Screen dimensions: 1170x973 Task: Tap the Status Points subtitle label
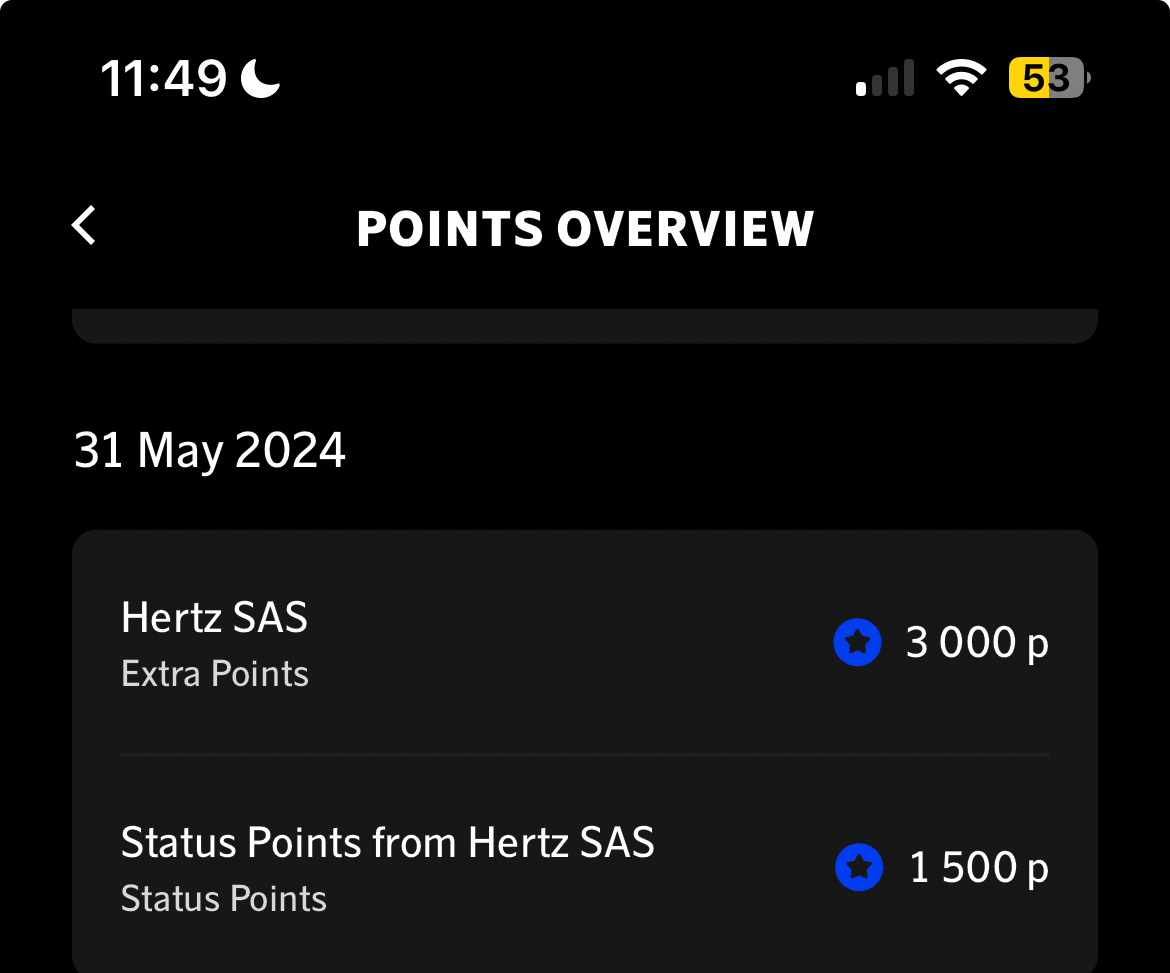point(224,898)
